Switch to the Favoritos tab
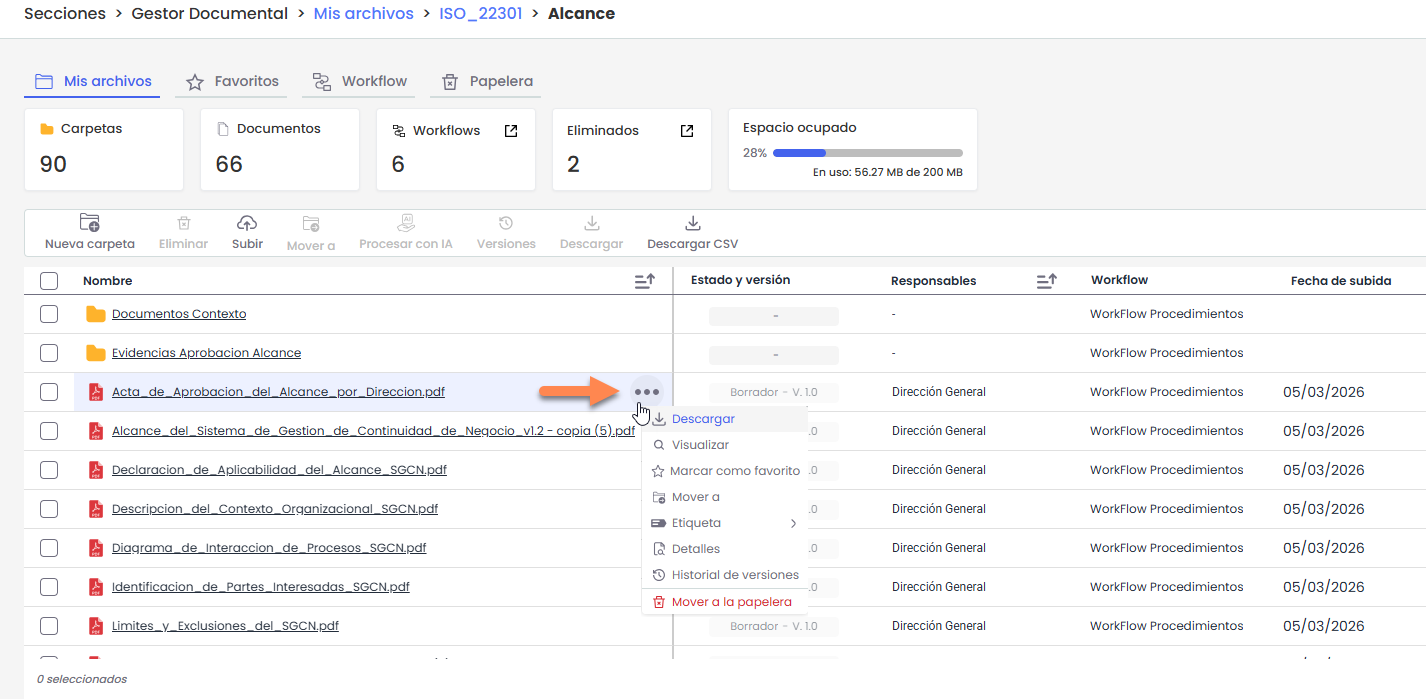Image resolution: width=1426 pixels, height=699 pixels. click(x=233, y=81)
